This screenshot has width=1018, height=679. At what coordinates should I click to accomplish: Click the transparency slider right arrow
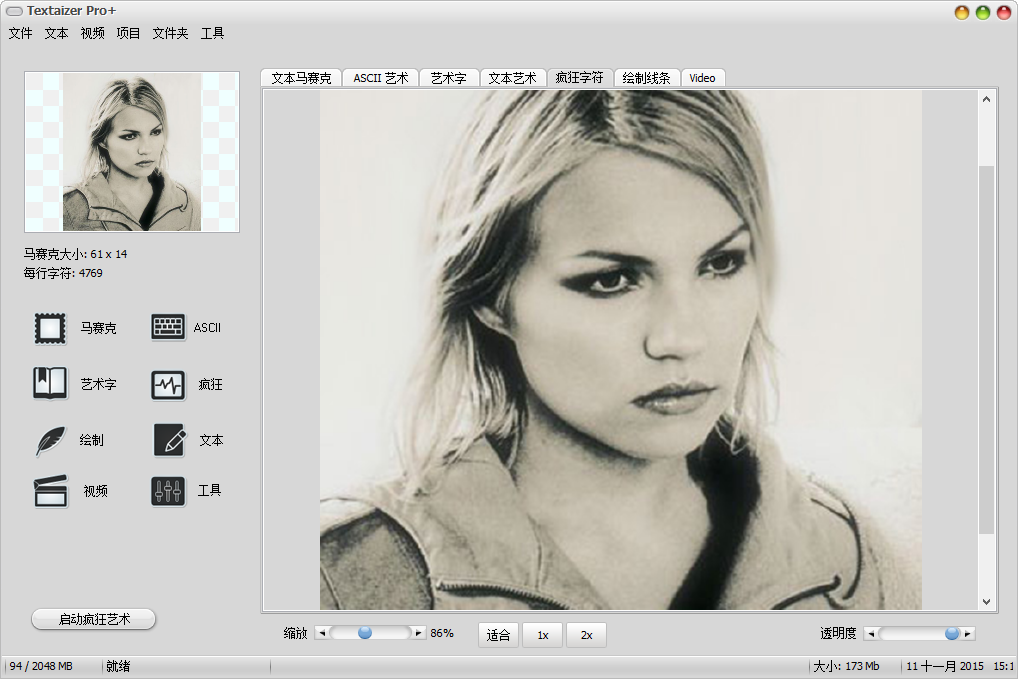tap(968, 634)
